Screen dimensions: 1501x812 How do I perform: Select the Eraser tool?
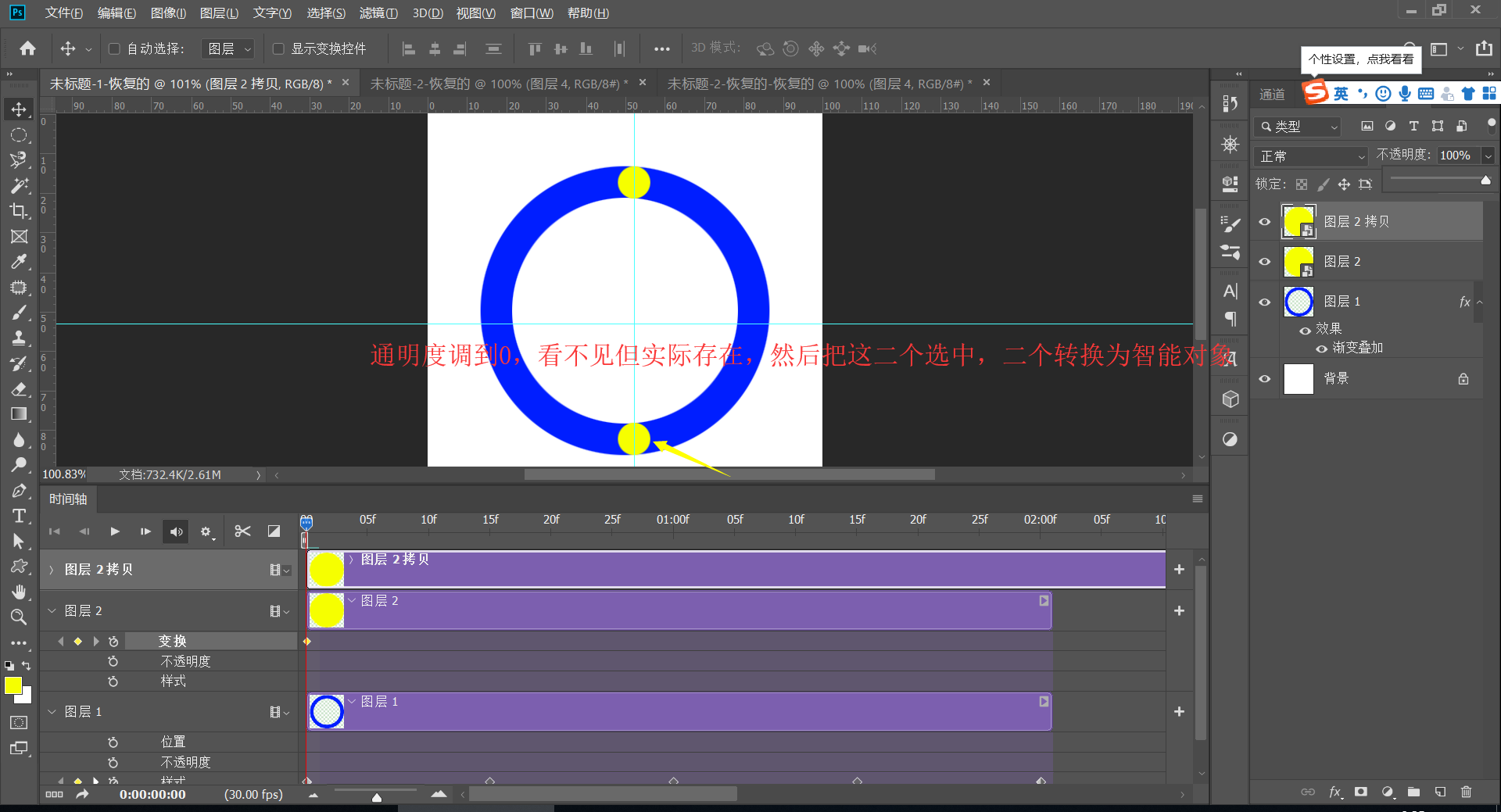[19, 388]
